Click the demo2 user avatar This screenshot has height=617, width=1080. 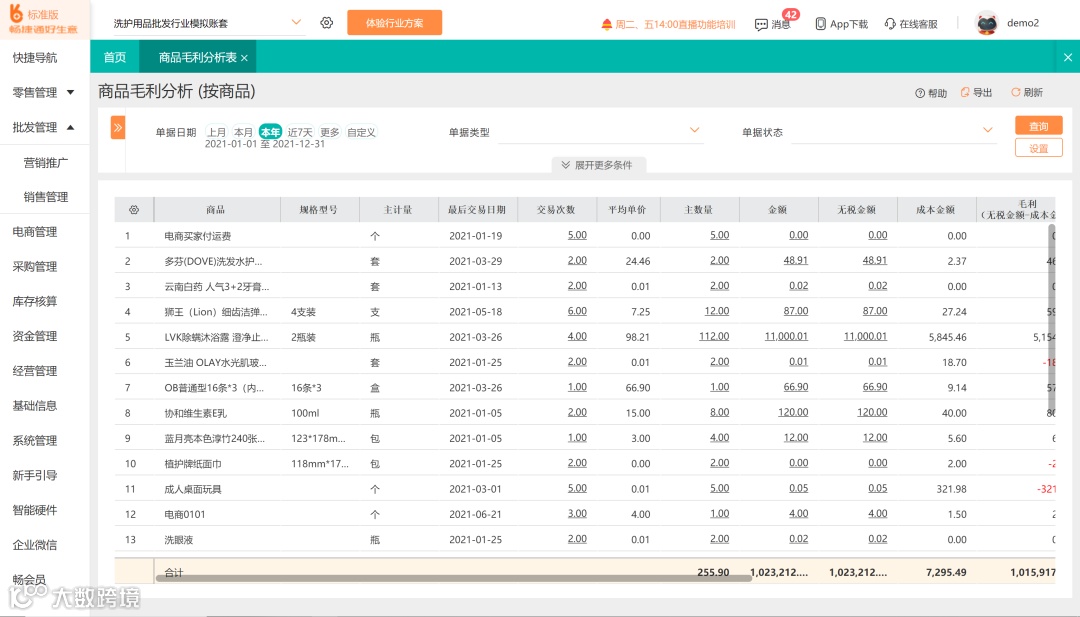[x=987, y=23]
